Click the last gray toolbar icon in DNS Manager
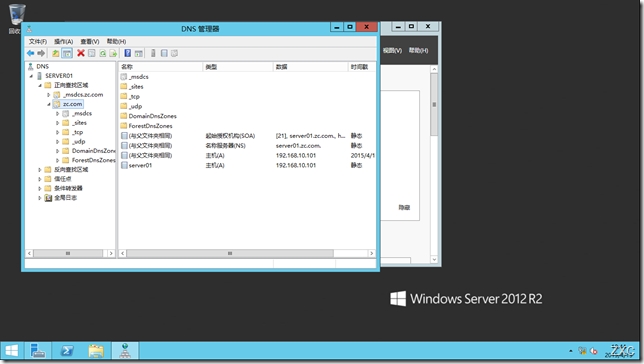 [x=175, y=53]
